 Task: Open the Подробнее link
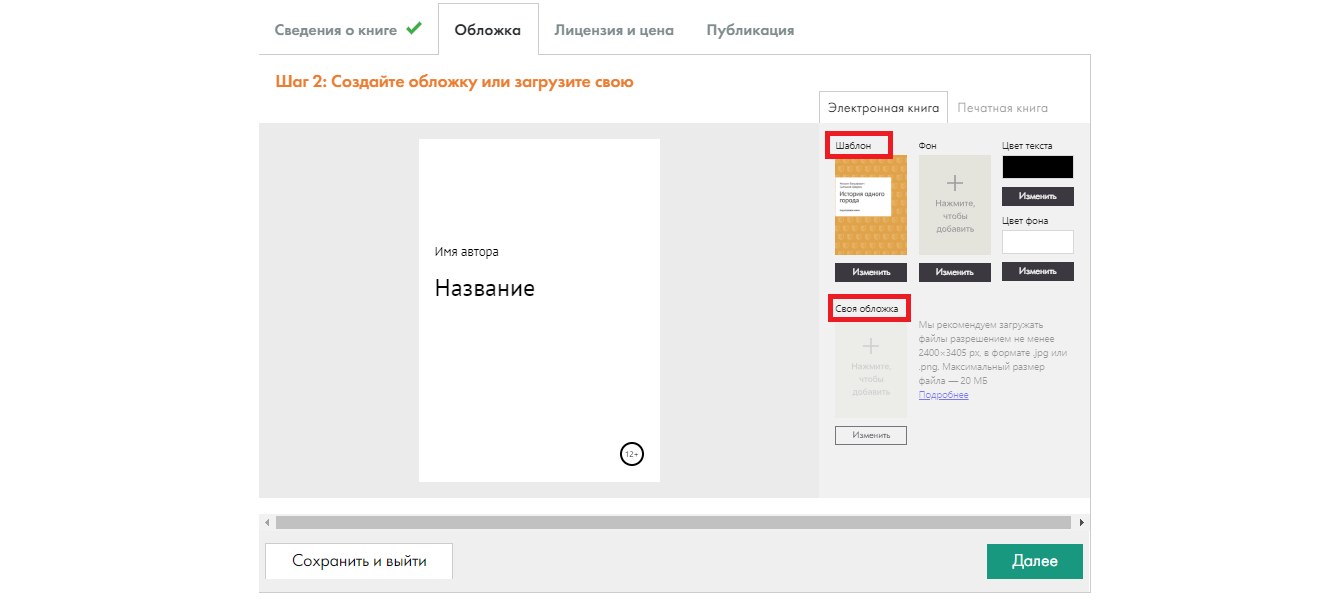[943, 395]
